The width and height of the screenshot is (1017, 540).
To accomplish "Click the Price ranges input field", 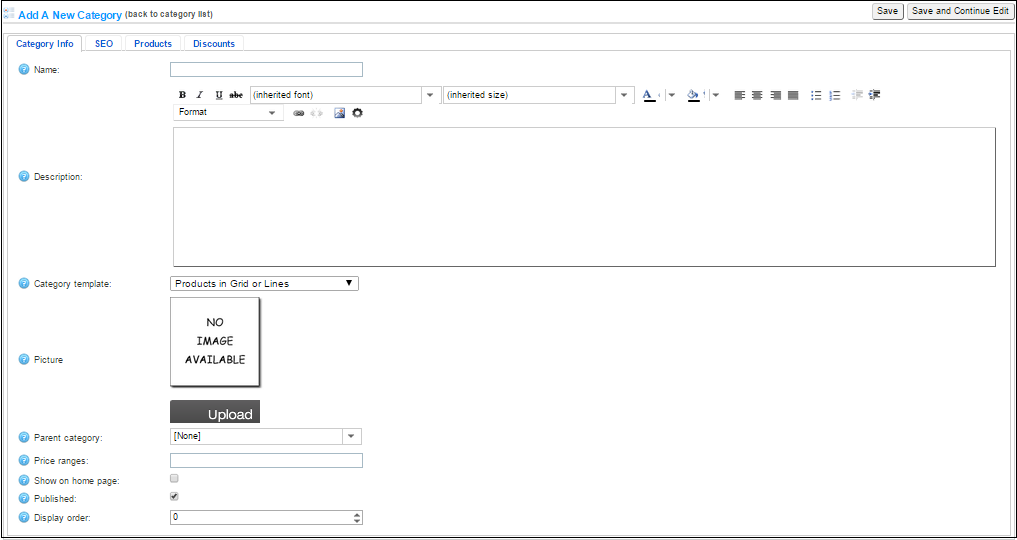I will pyautogui.click(x=266, y=461).
